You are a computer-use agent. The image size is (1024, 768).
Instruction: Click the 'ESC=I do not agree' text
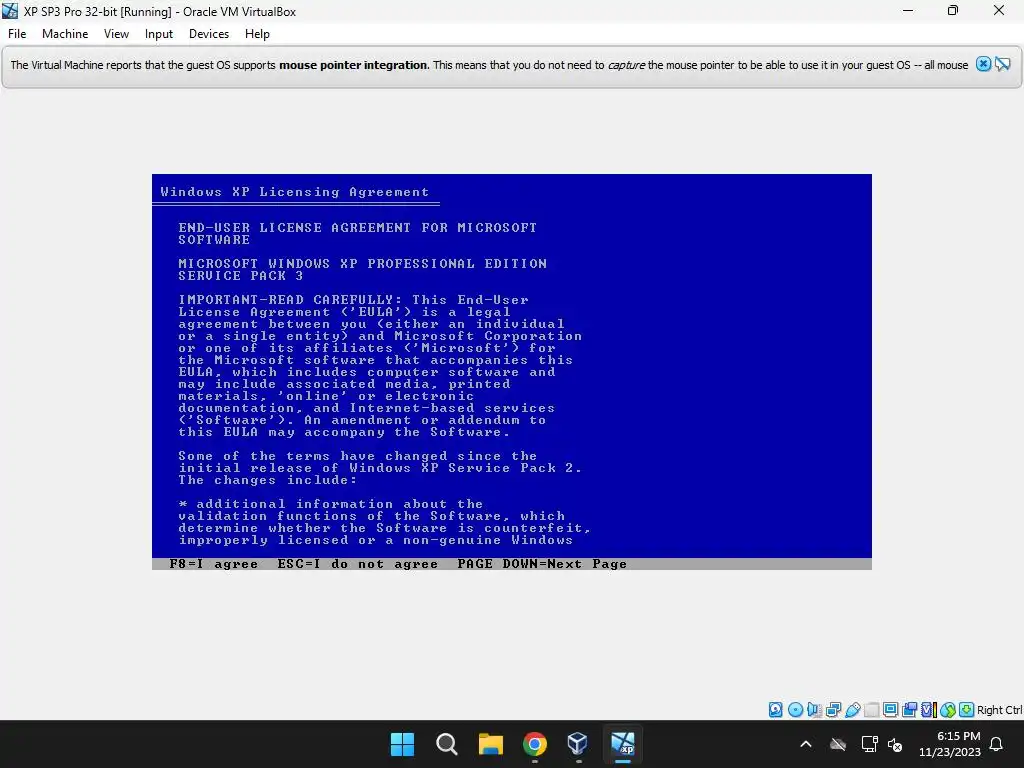357,564
